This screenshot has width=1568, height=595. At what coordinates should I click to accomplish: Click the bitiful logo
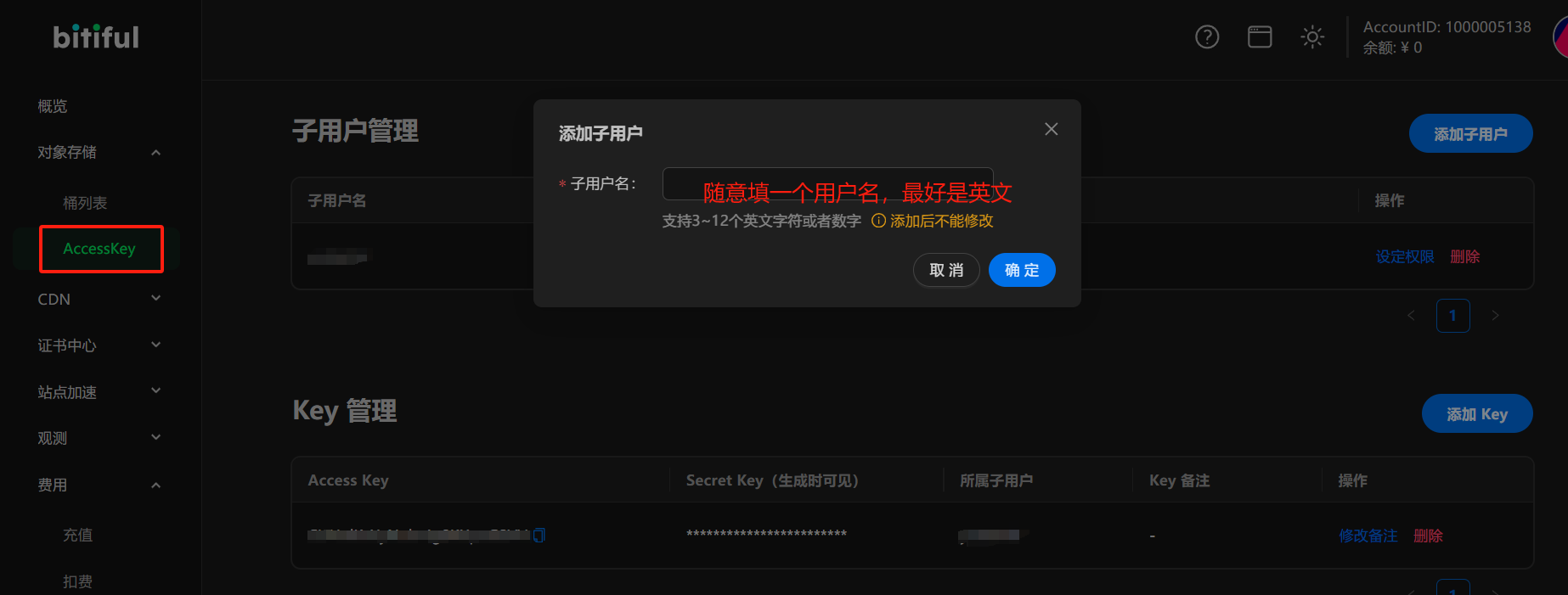(x=96, y=37)
